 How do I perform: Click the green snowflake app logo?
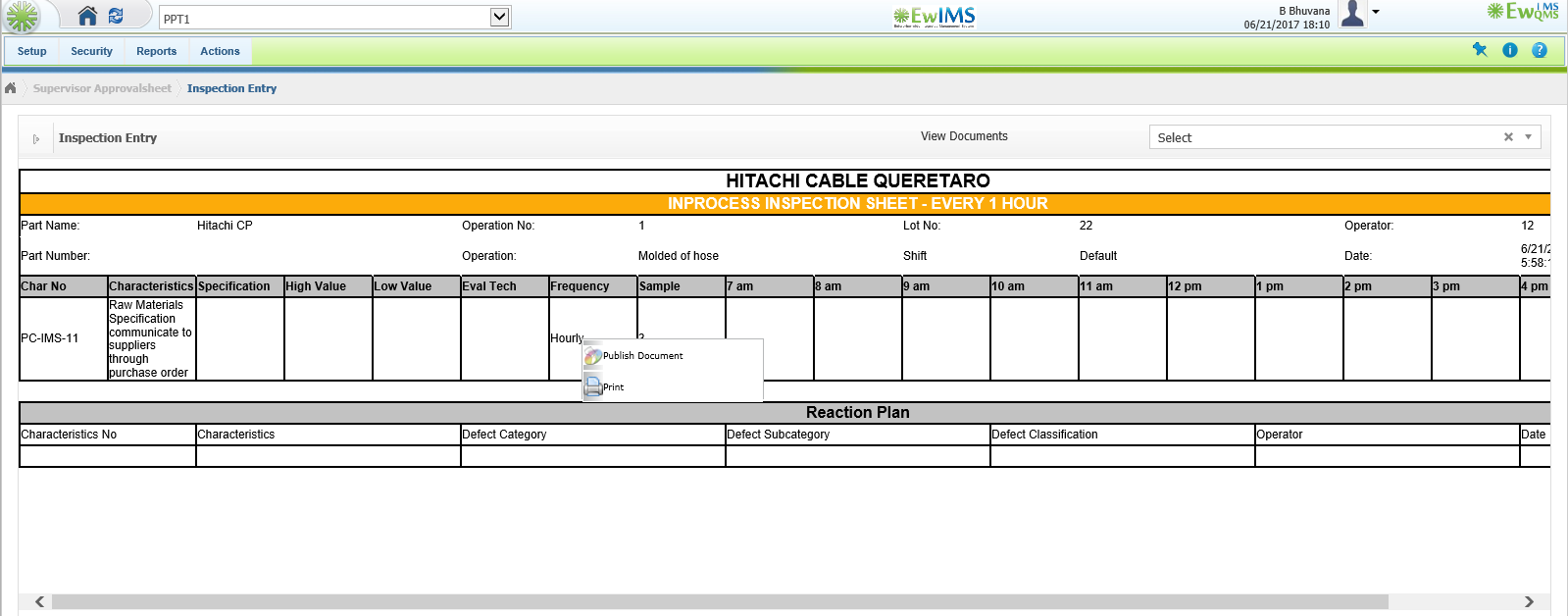coord(22,16)
